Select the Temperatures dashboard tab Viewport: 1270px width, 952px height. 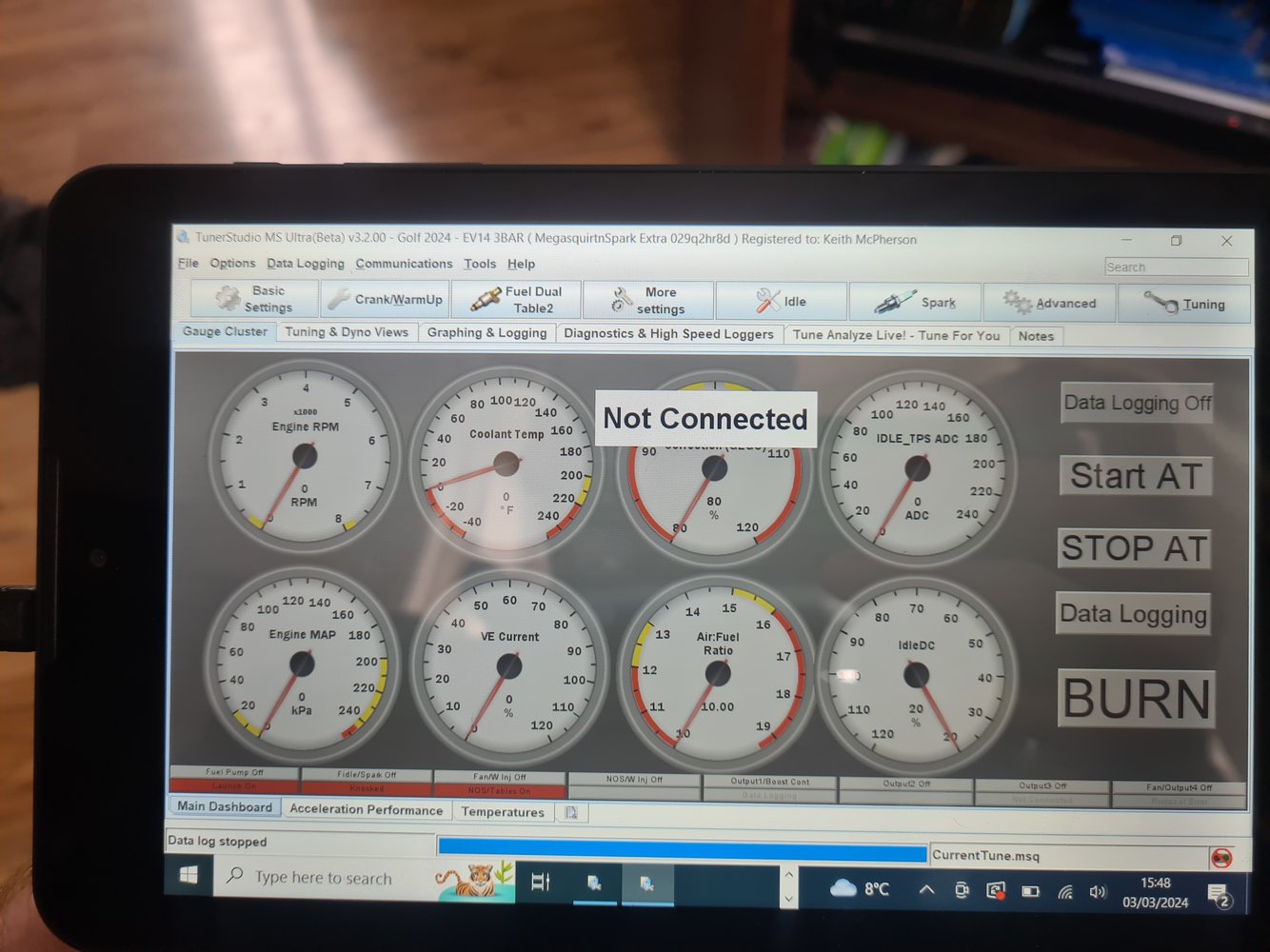coord(503,811)
